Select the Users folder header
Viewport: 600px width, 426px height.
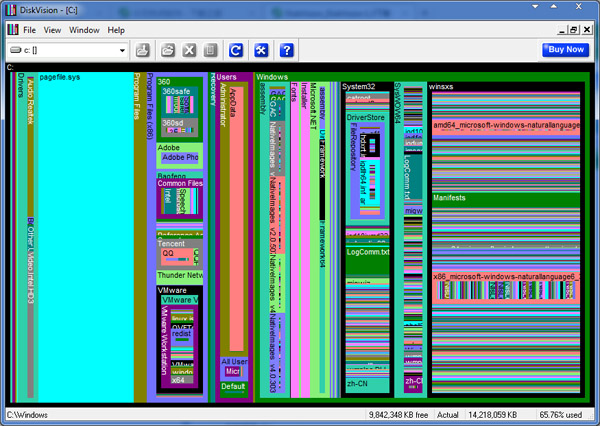coord(228,77)
